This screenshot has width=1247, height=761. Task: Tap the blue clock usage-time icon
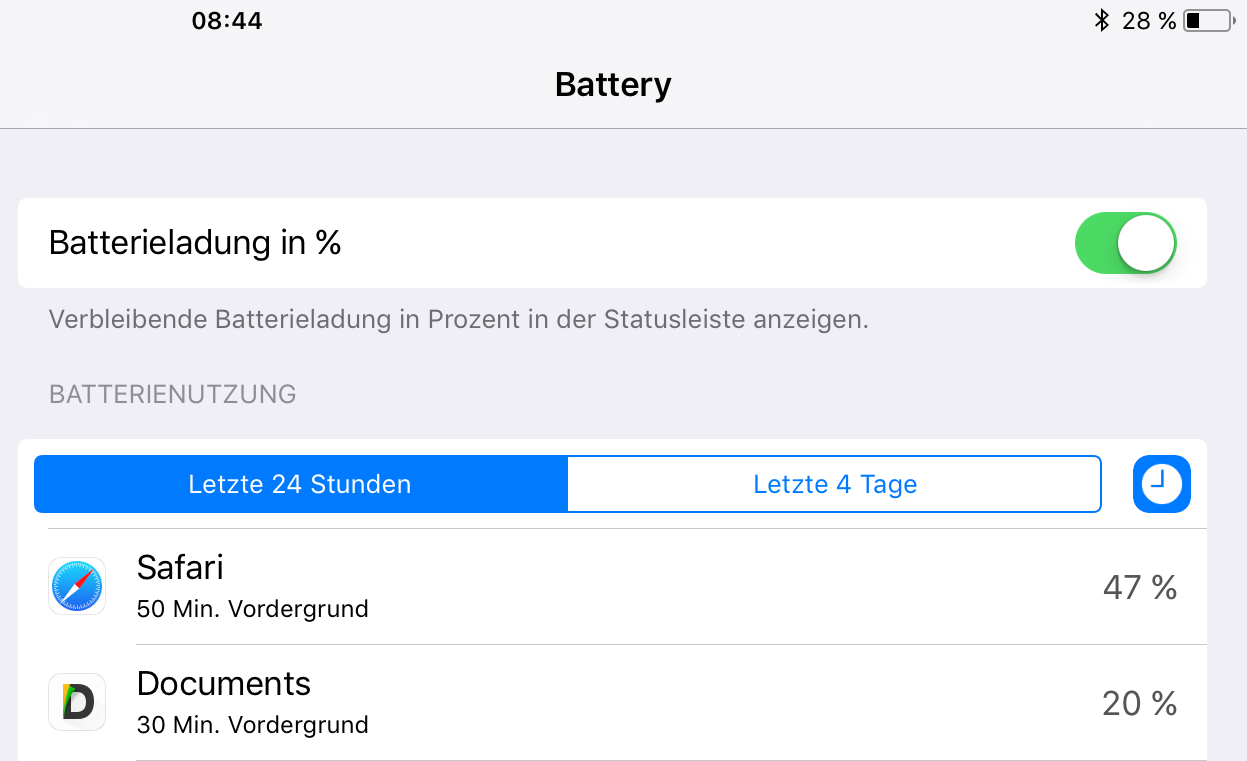[1161, 485]
